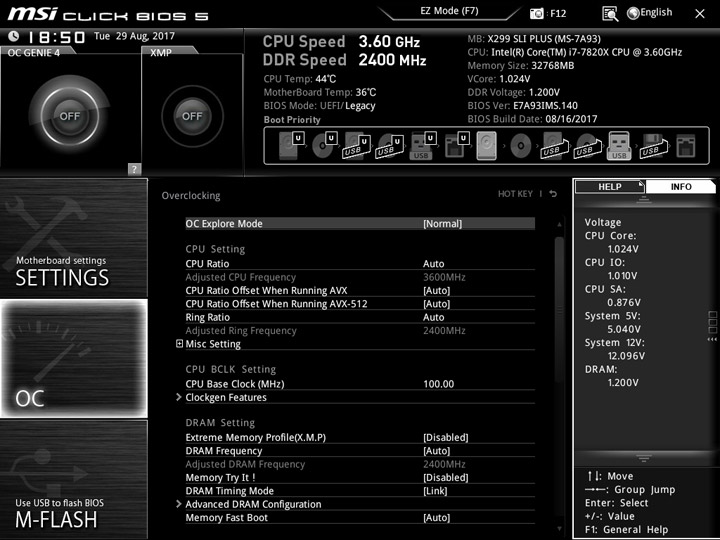Select highlighted legacy USB key boot icon
This screenshot has height=540, width=720.
(x=619, y=146)
